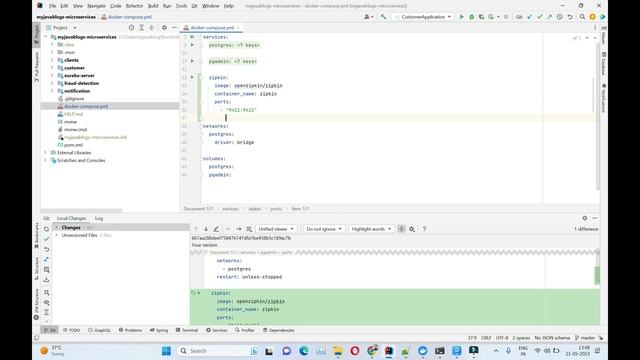640x360 pixels.
Task: Click the diff viewer vertical scrollbar
Action: pos(597,275)
